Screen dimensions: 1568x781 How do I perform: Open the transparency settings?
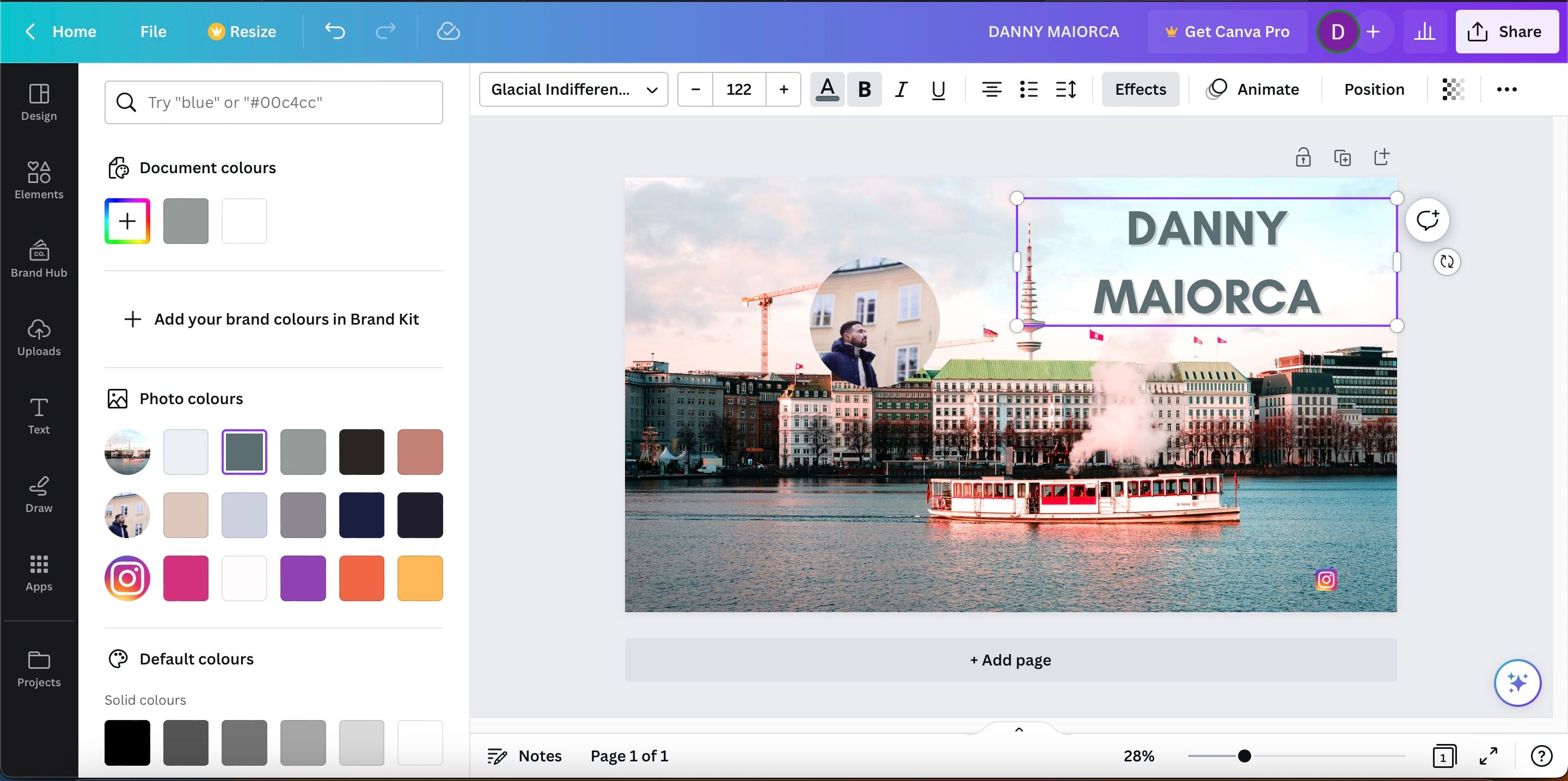point(1453,89)
